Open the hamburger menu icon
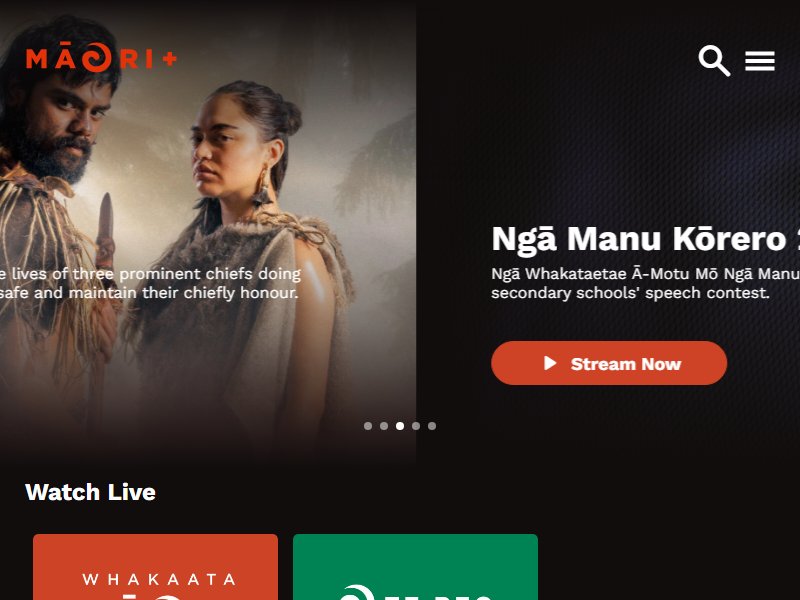The width and height of the screenshot is (800, 600). point(760,61)
